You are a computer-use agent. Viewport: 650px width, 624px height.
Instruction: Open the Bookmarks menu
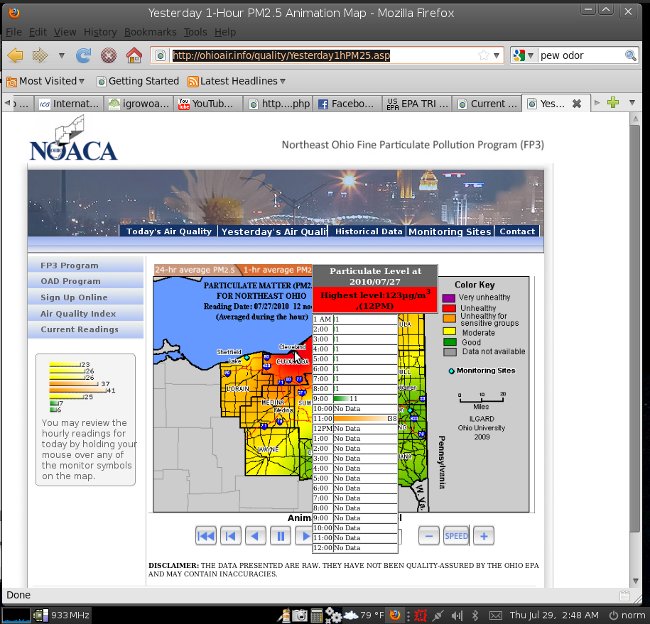pos(150,32)
